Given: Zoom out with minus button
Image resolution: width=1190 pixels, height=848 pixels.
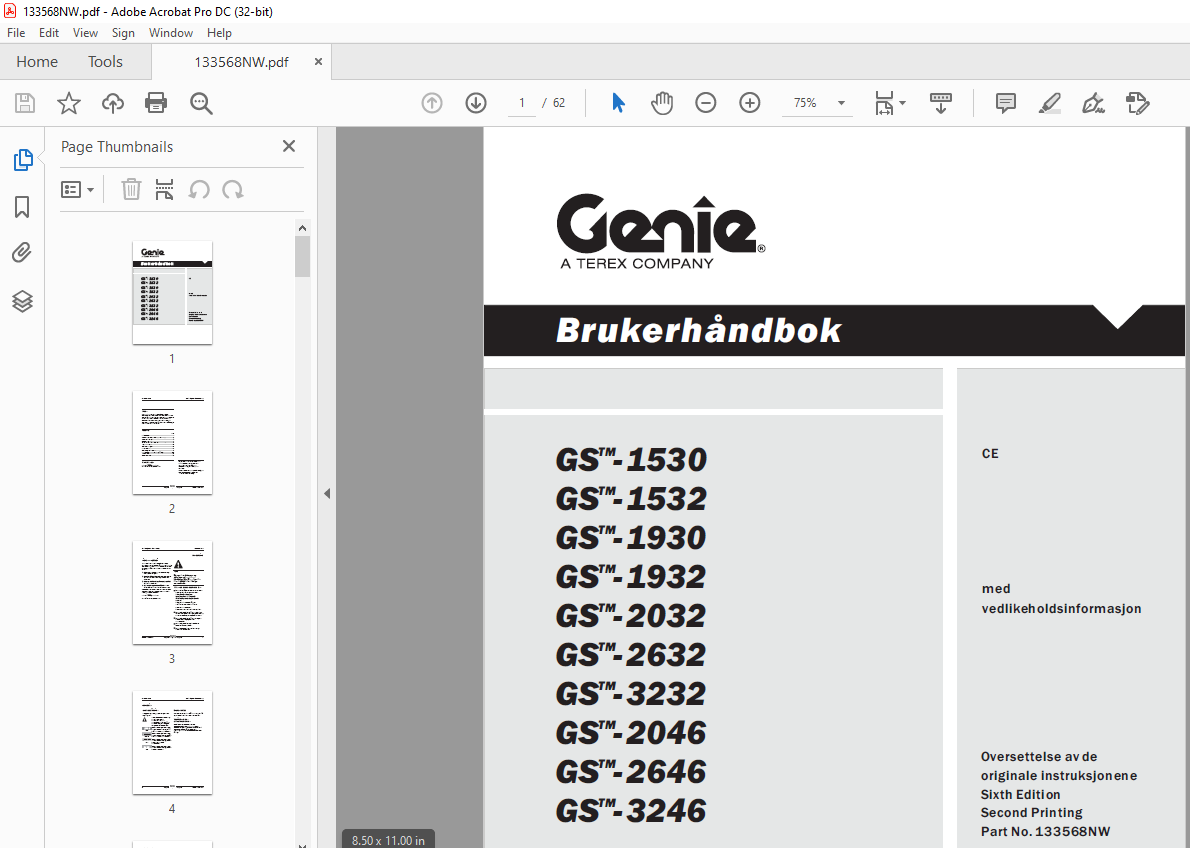Looking at the screenshot, I should [706, 102].
